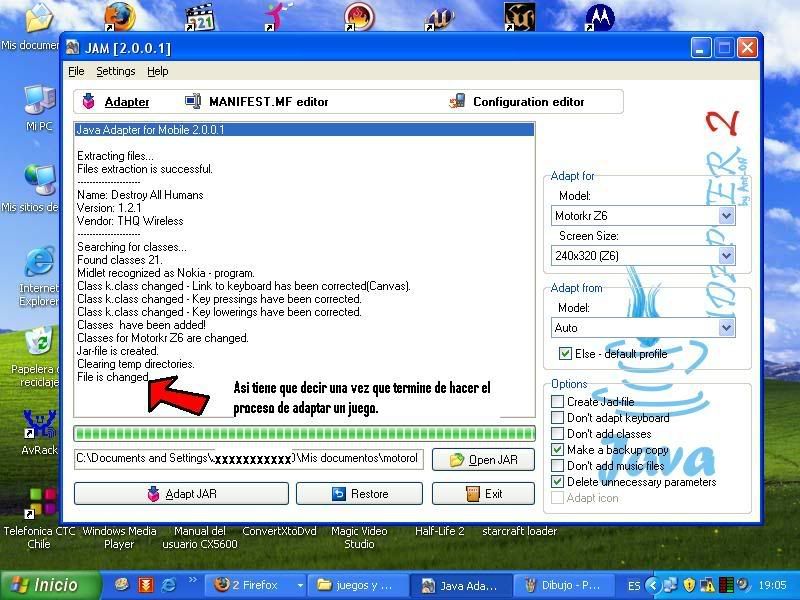Click the MANIFEST.MF editor monitor icon

(x=193, y=101)
